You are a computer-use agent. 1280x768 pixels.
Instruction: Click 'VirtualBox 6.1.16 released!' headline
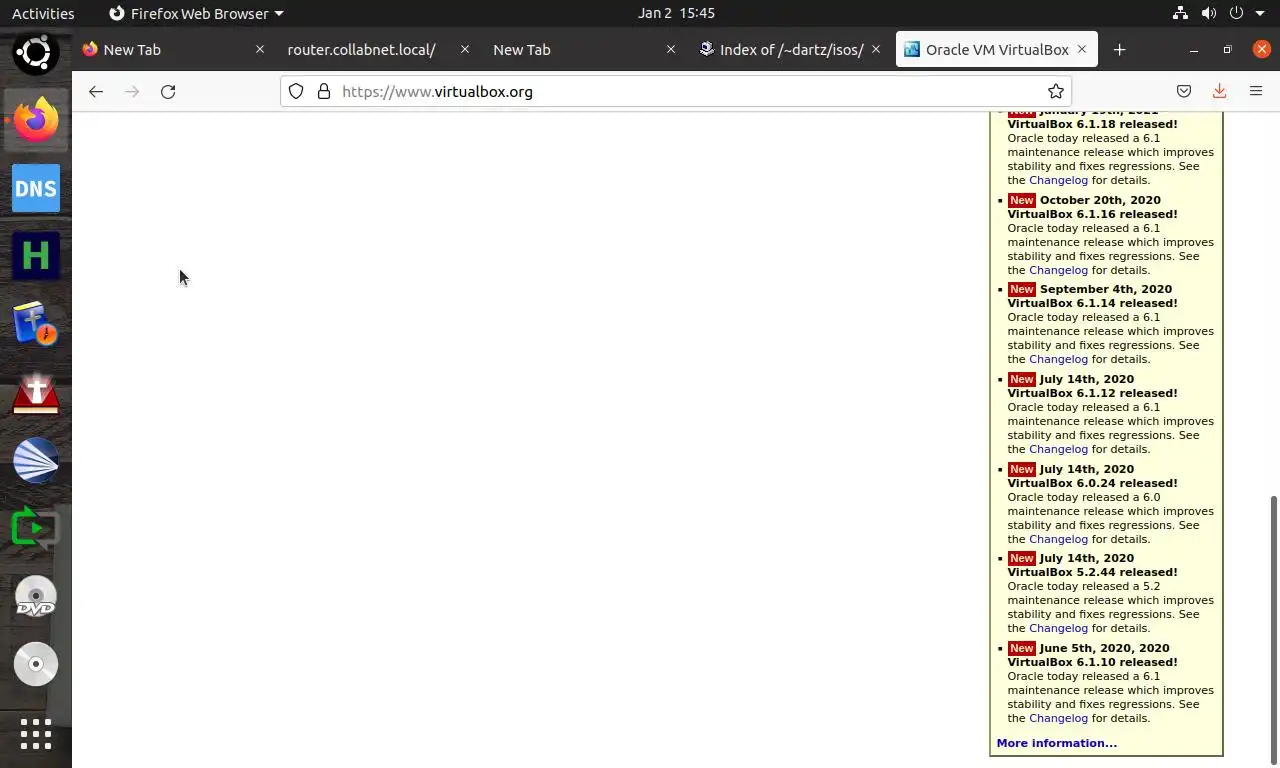click(x=1092, y=214)
